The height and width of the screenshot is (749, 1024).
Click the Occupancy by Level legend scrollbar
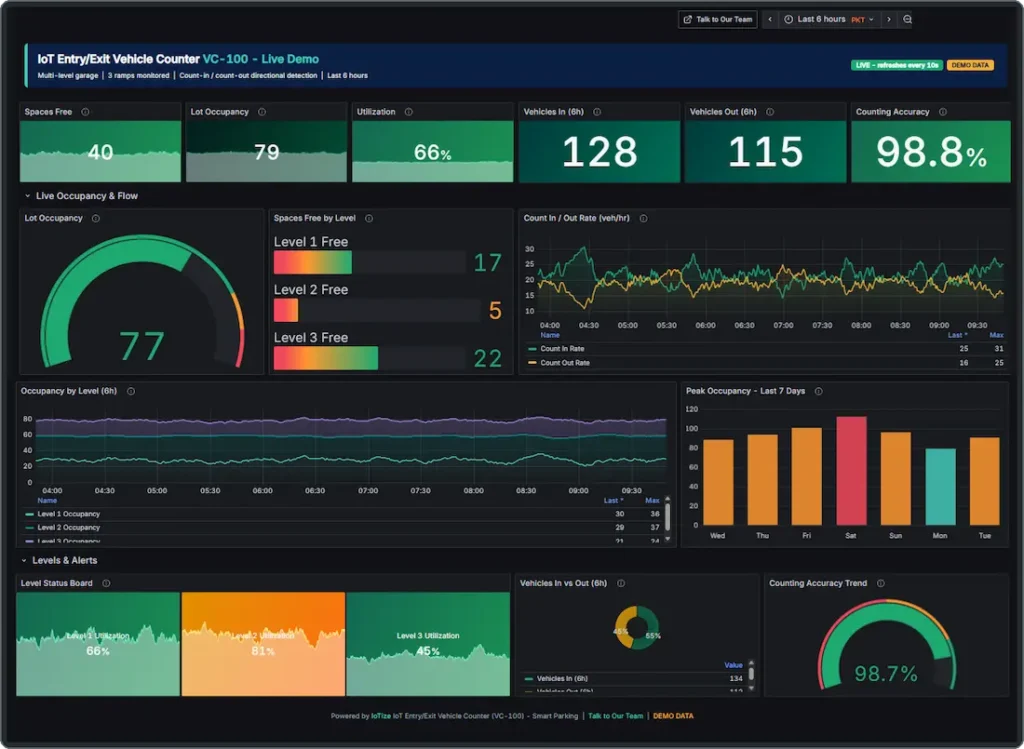pyautogui.click(x=667, y=519)
